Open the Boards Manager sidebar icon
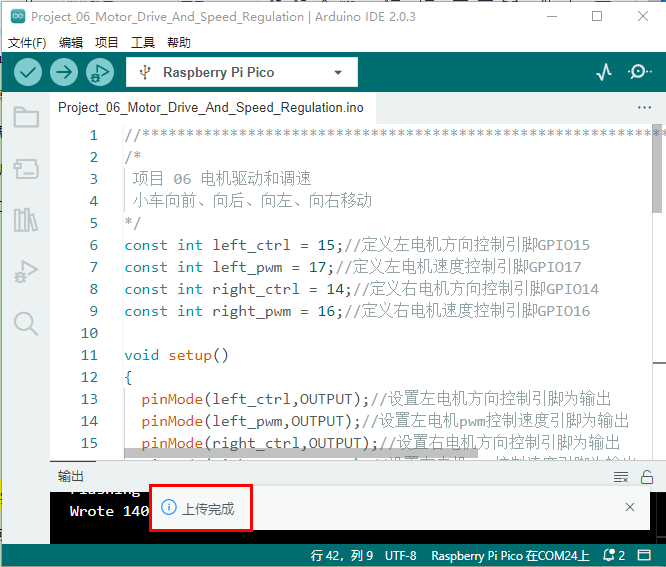This screenshot has width=666, height=567. (26, 169)
